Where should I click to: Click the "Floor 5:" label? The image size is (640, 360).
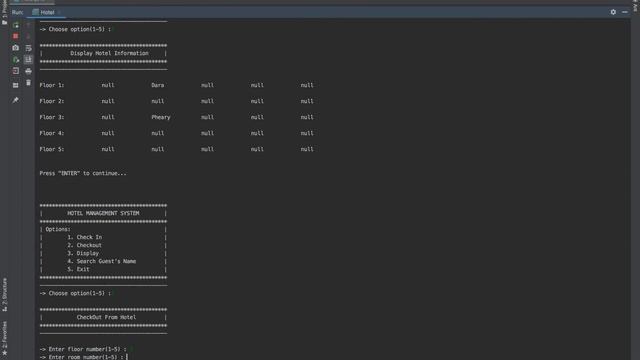52,149
